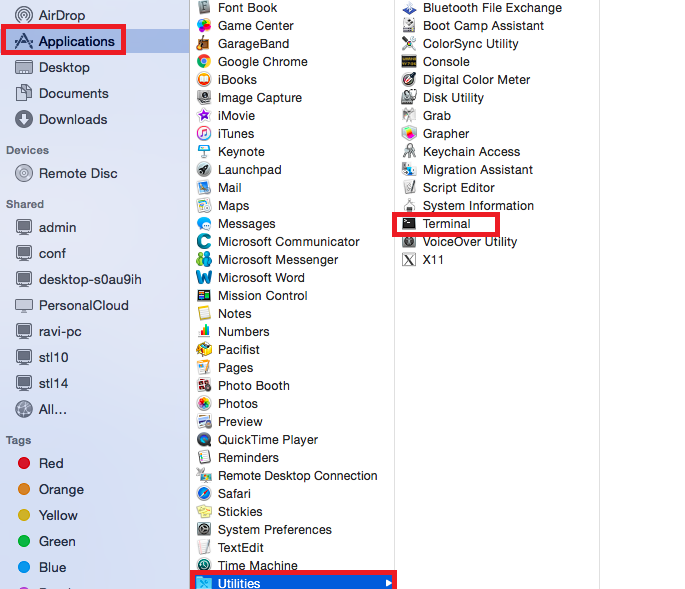This screenshot has height=589, width=685.
Task: Select the Game Center icon
Action: click(204, 26)
